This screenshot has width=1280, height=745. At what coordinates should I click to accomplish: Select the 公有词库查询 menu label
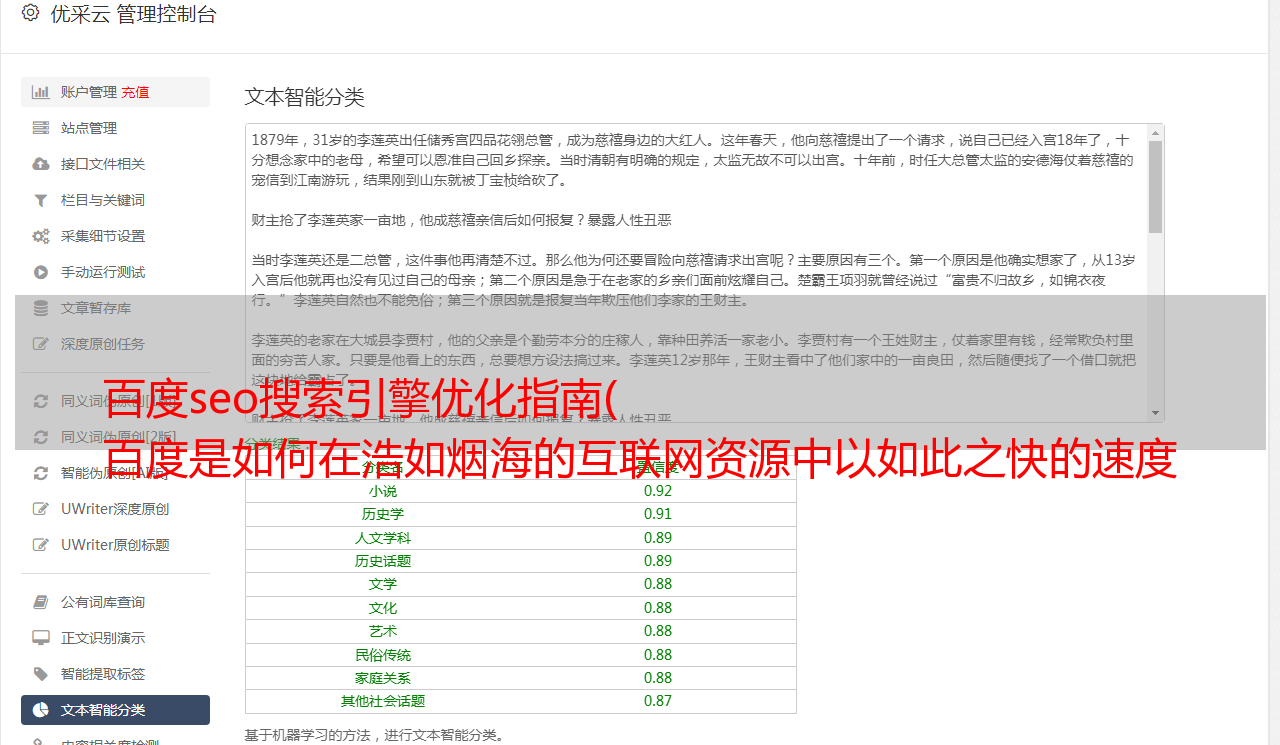[103, 602]
